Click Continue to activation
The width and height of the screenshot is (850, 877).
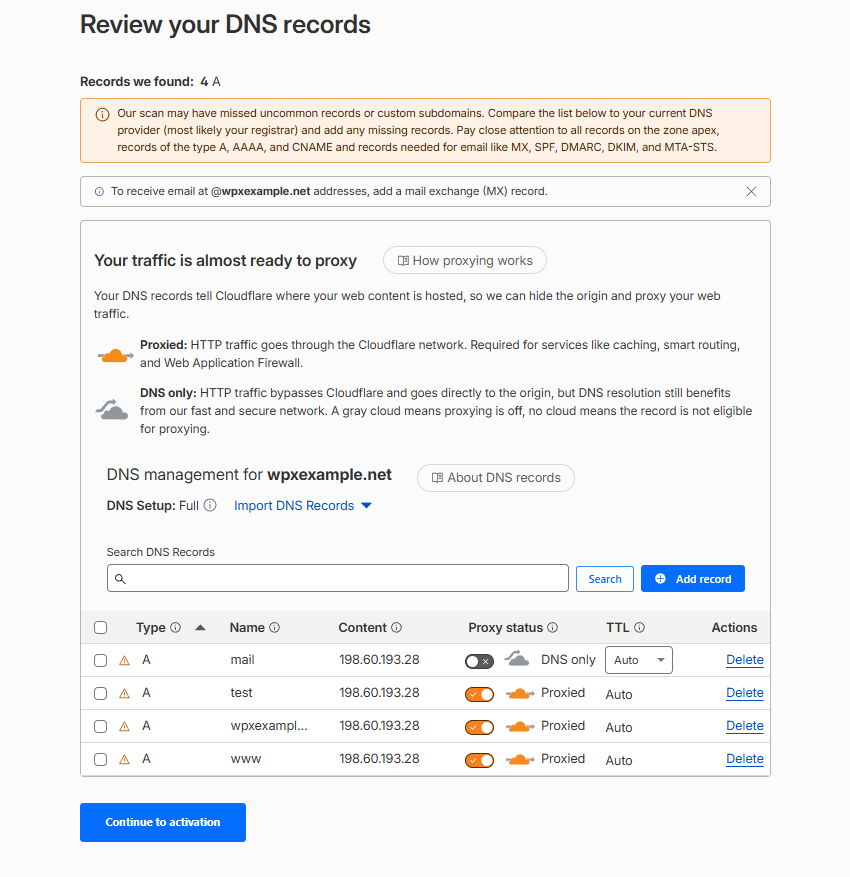(x=163, y=822)
